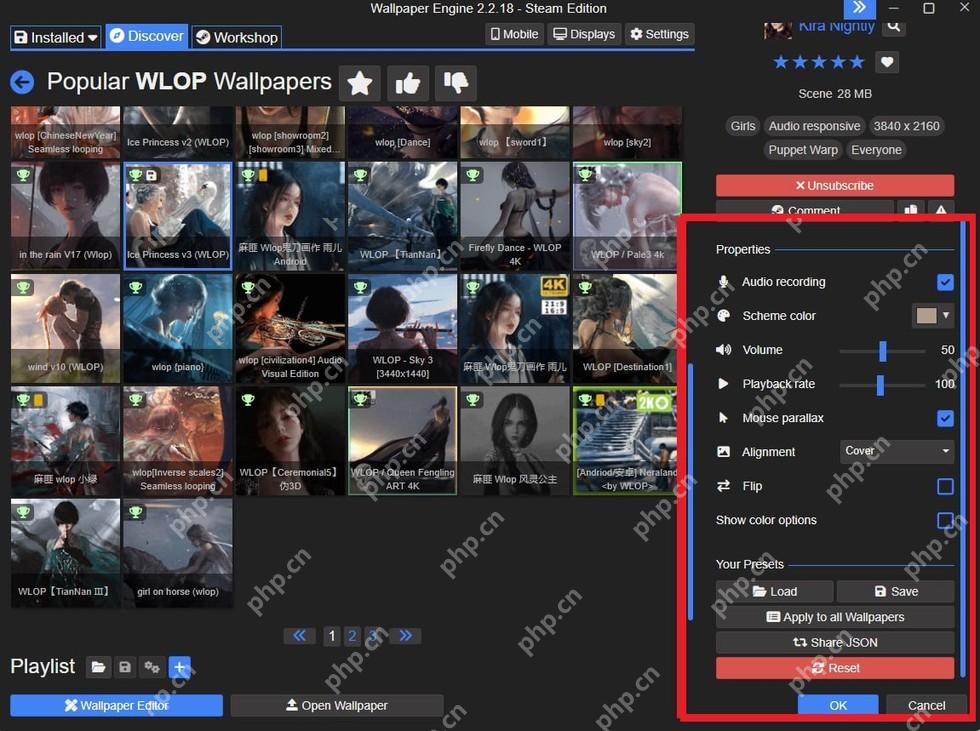Image resolution: width=980 pixels, height=731 pixels.
Task: Uncheck the Mouse parallax checkbox
Action: click(945, 418)
